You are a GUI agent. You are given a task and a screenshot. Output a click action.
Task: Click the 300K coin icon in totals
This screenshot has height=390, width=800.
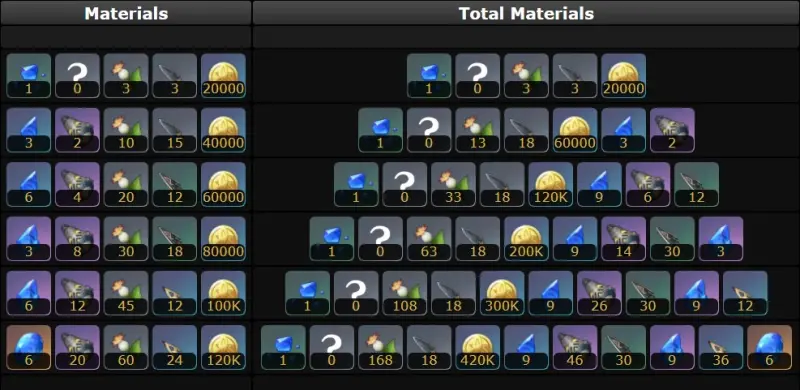pyautogui.click(x=502, y=293)
